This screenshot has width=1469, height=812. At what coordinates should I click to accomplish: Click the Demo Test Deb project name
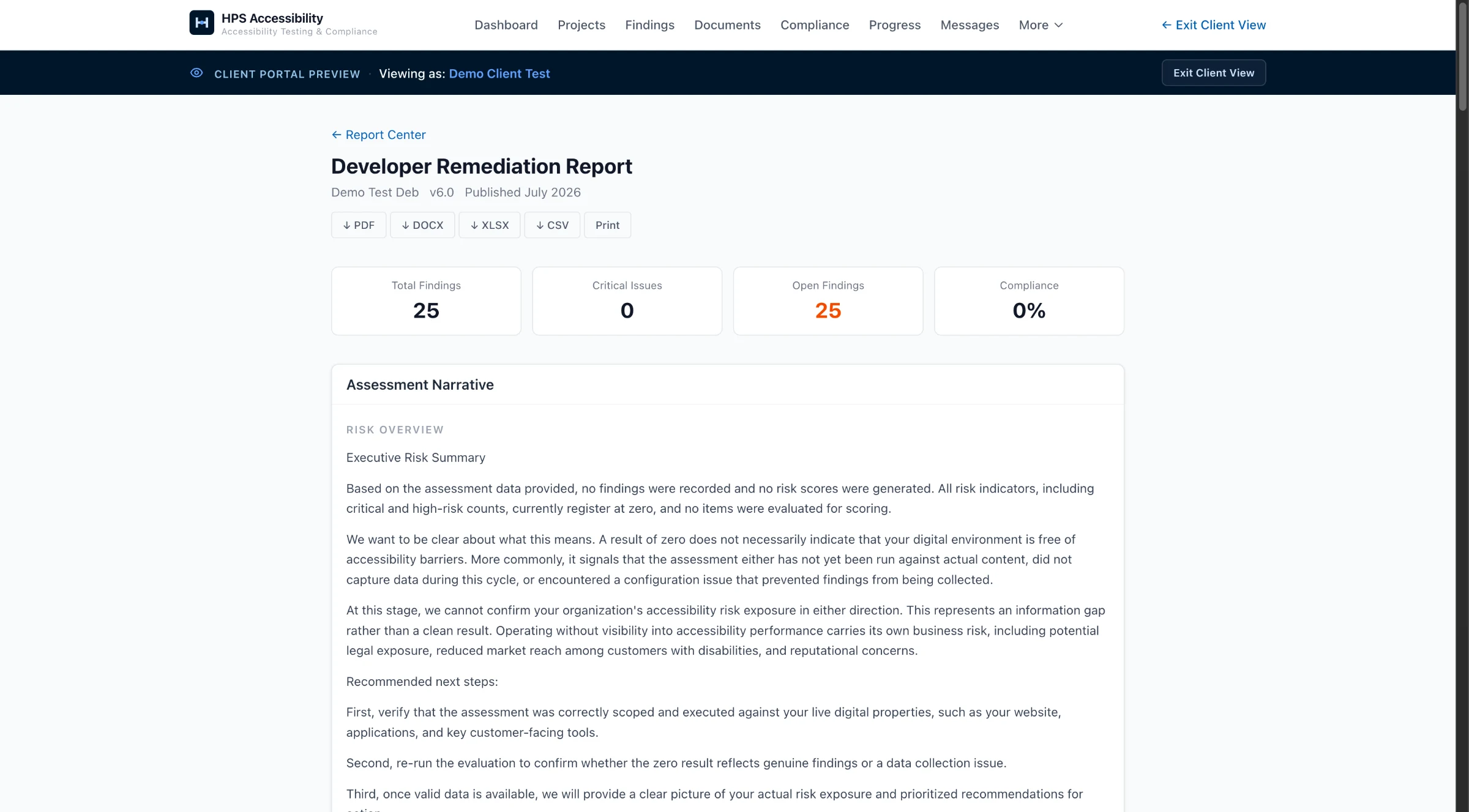(375, 192)
